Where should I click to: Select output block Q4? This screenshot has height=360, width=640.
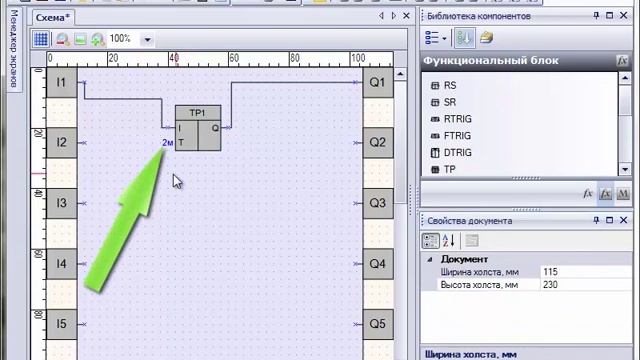click(378, 264)
